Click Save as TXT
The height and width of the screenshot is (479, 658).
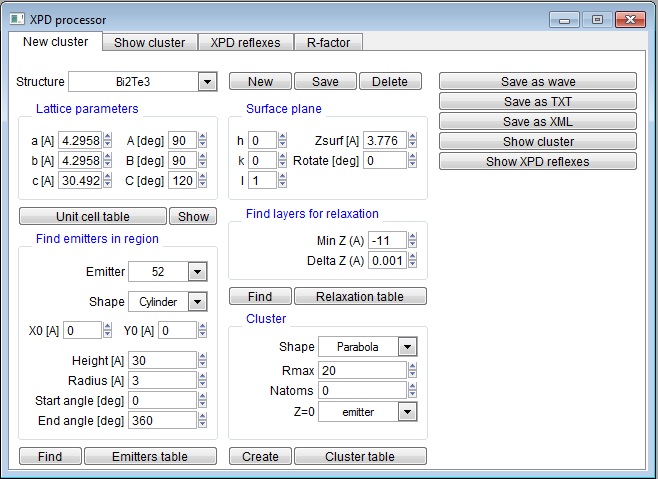coord(538,101)
